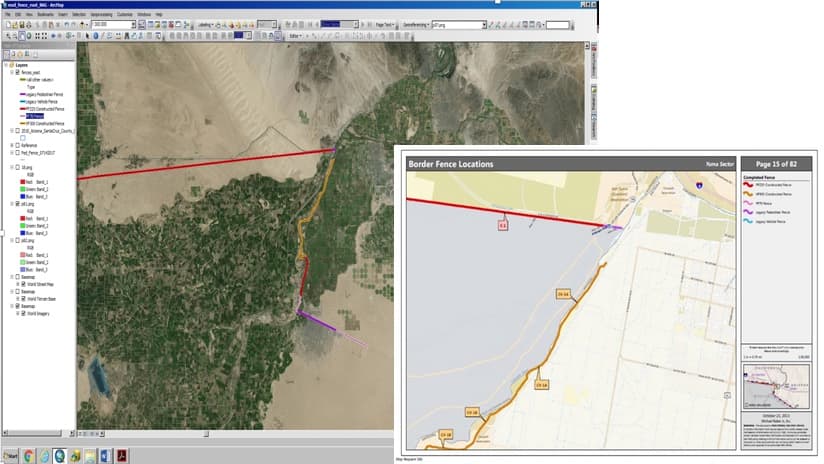Open Word from the taskbar
Screen dimensions: 824x464
point(106,456)
